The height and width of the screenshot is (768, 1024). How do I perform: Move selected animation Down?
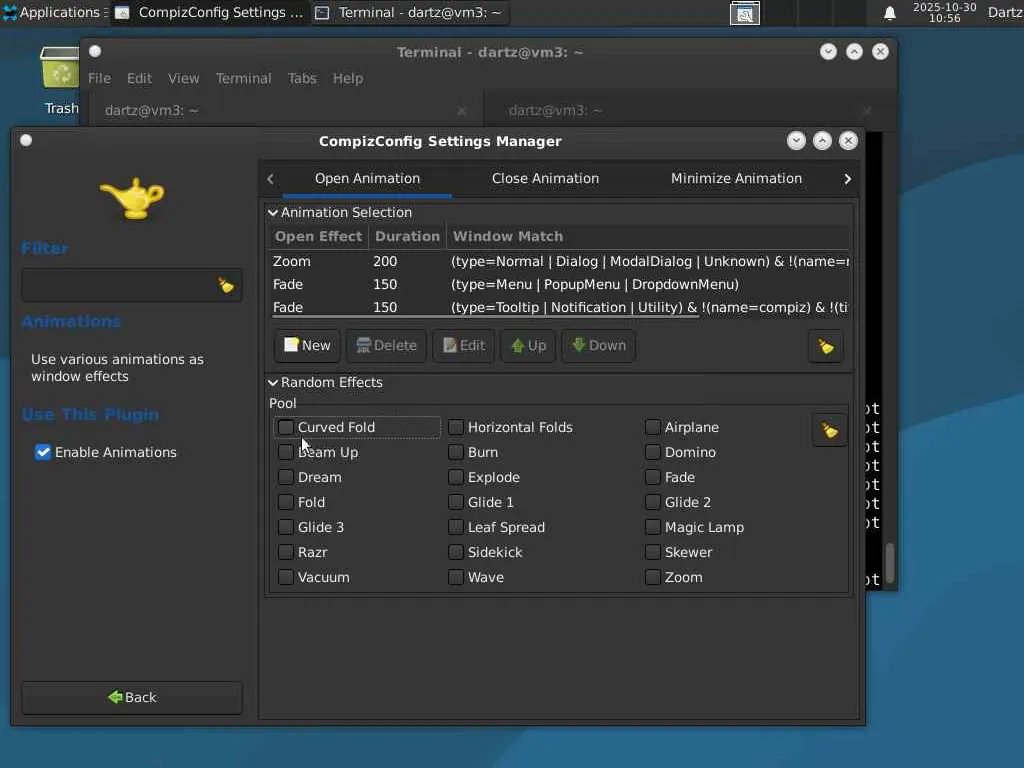click(x=598, y=345)
